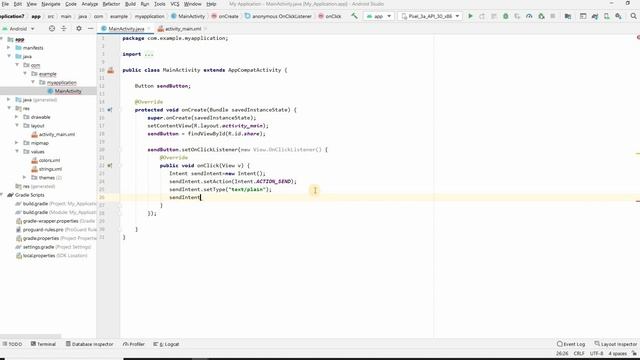Image resolution: width=640 pixels, height=360 pixels.
Task: Select gradle.properties in Gradle Scripts
Action: click(x=41, y=238)
